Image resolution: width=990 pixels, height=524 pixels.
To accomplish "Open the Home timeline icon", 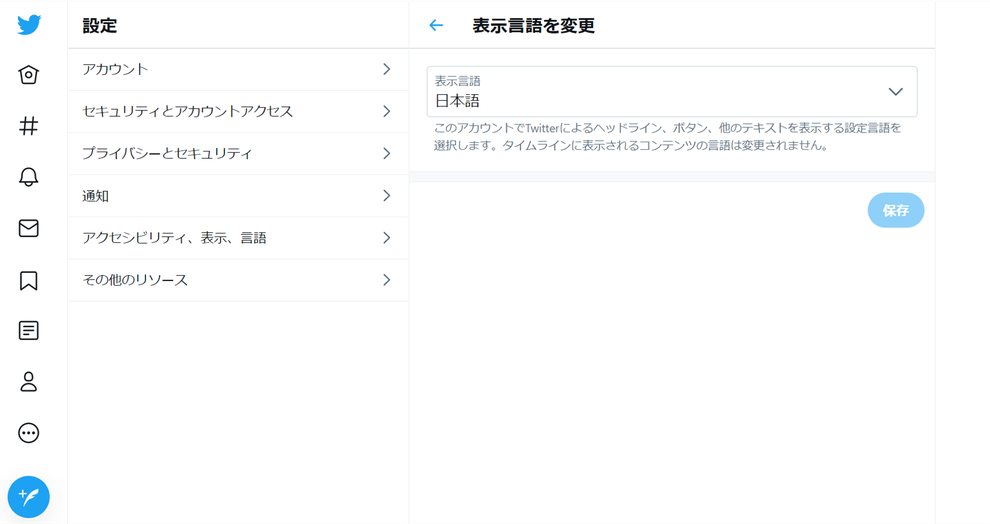I will pos(28,75).
